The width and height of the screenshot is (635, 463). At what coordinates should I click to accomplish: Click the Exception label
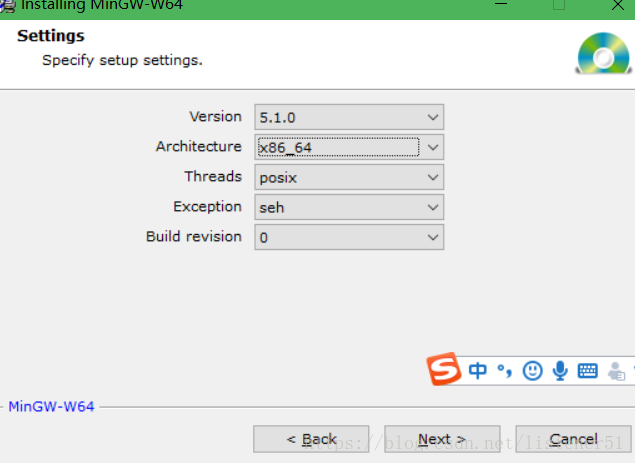pyautogui.click(x=207, y=207)
